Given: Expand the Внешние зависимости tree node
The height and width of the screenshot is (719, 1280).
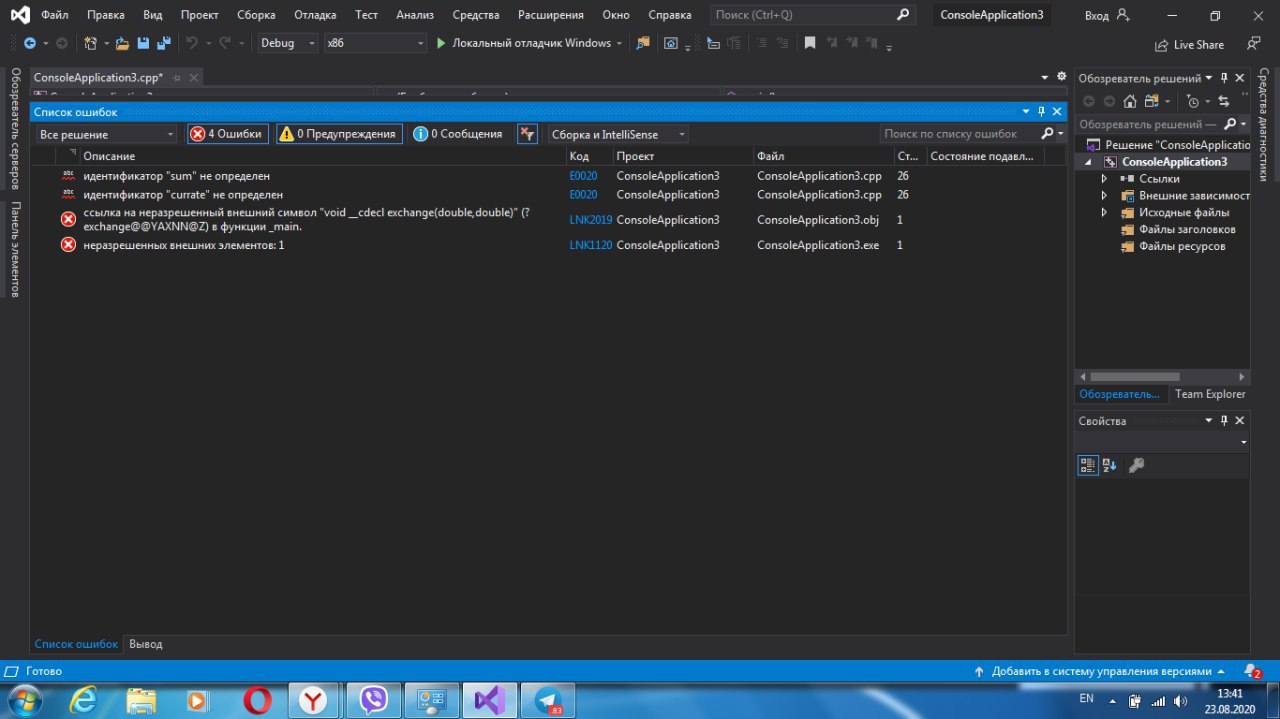Looking at the screenshot, I should 1104,196.
